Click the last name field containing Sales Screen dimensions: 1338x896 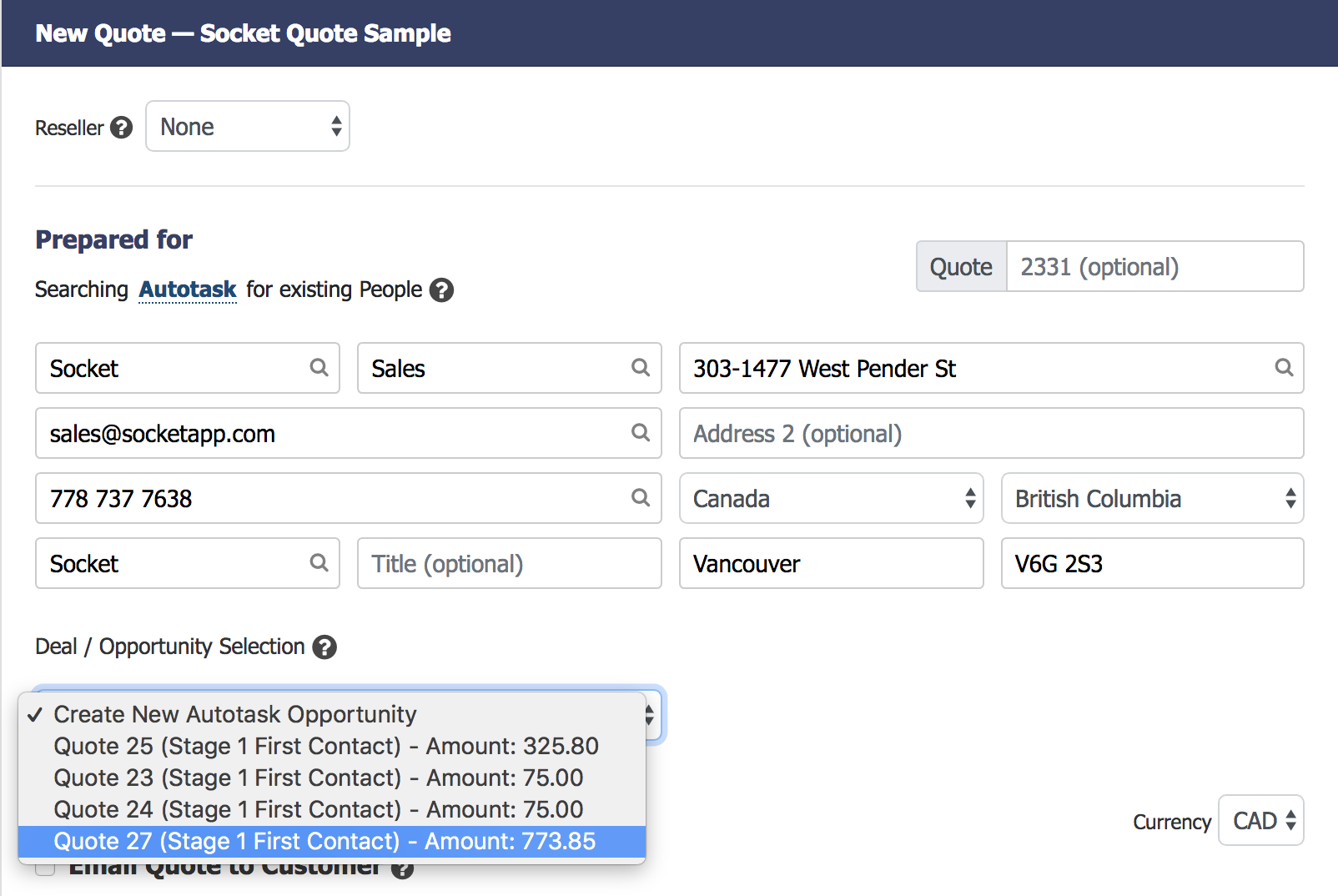tap(510, 368)
